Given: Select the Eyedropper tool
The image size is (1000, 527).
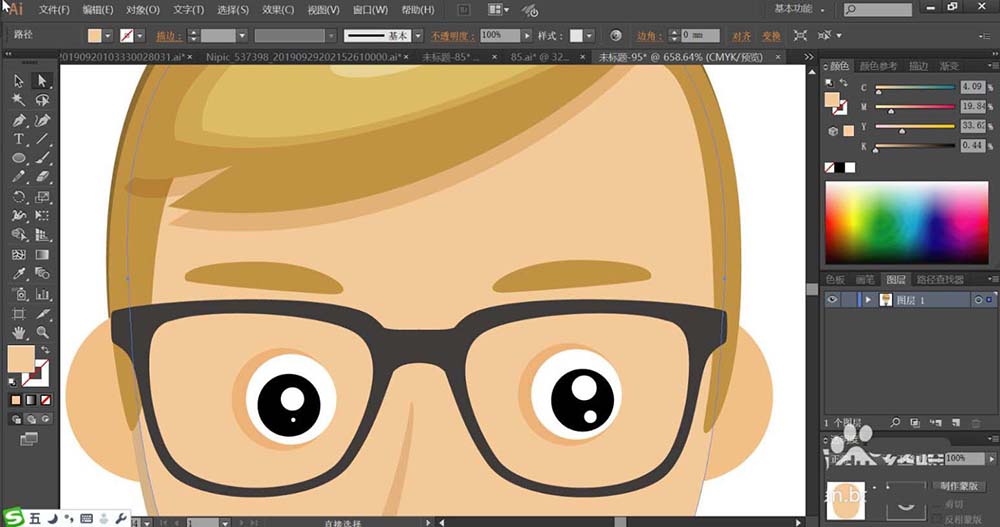Looking at the screenshot, I should 18,274.
